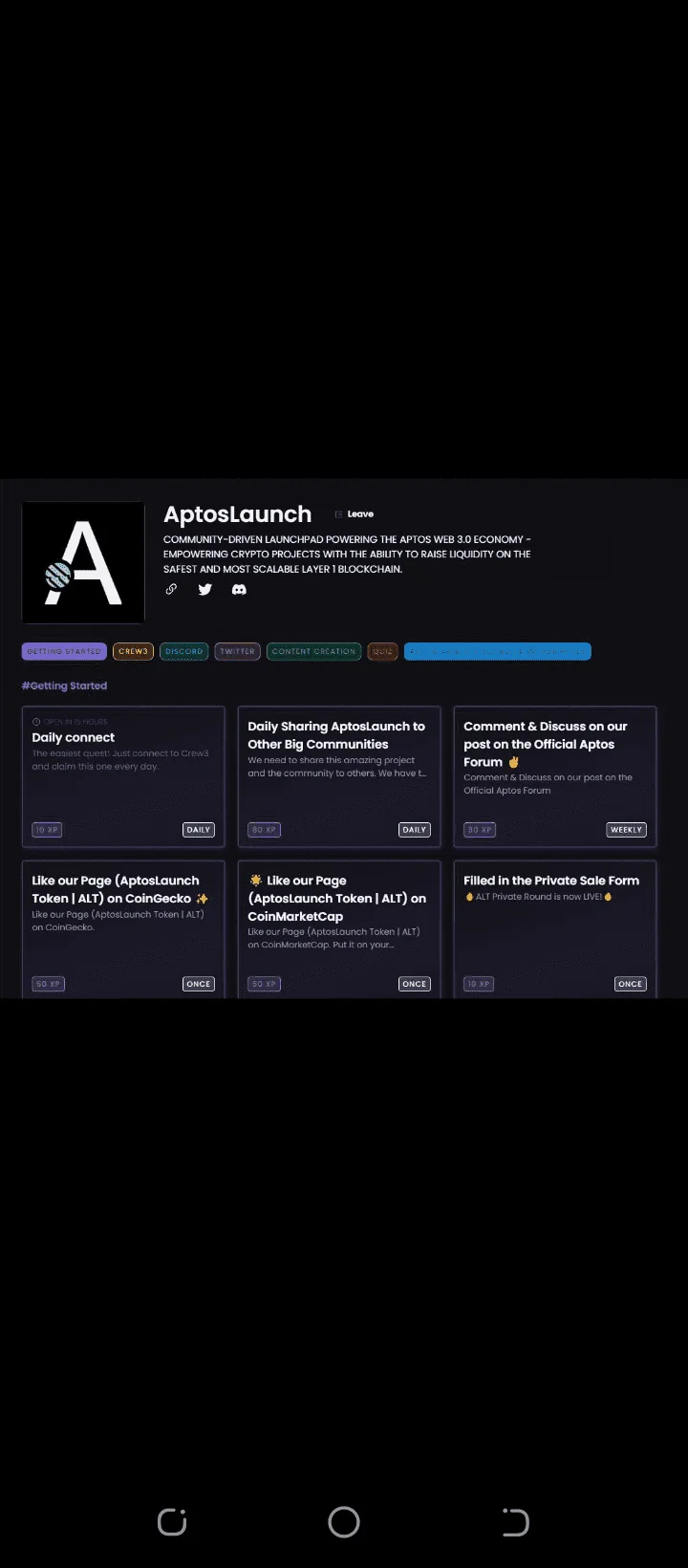Open Like our Page on CoinMarketCap quest
The width and height of the screenshot is (688, 1568).
point(339,929)
